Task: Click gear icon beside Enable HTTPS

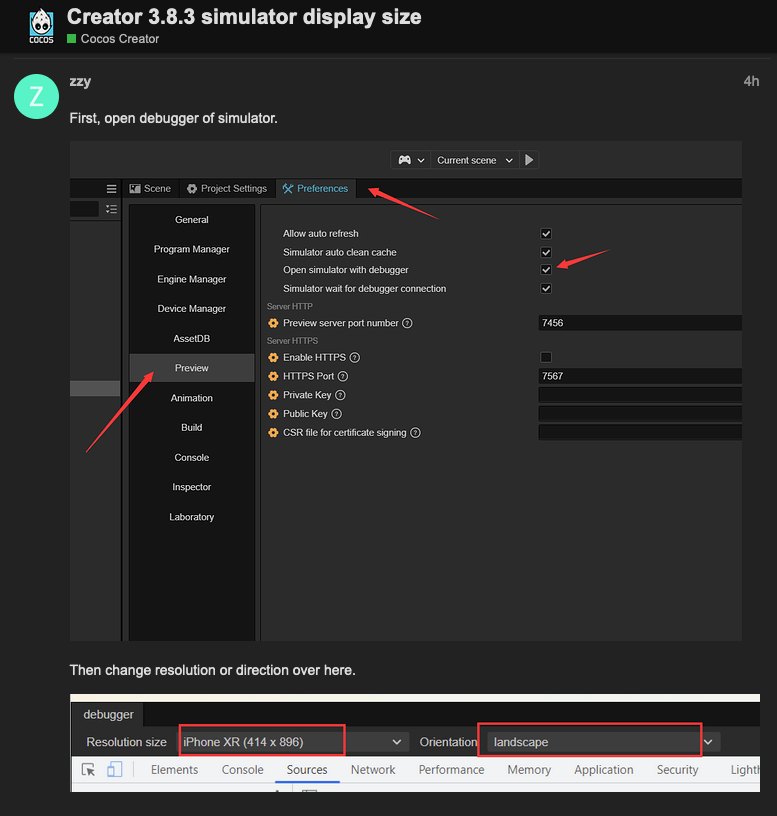Action: 273,358
